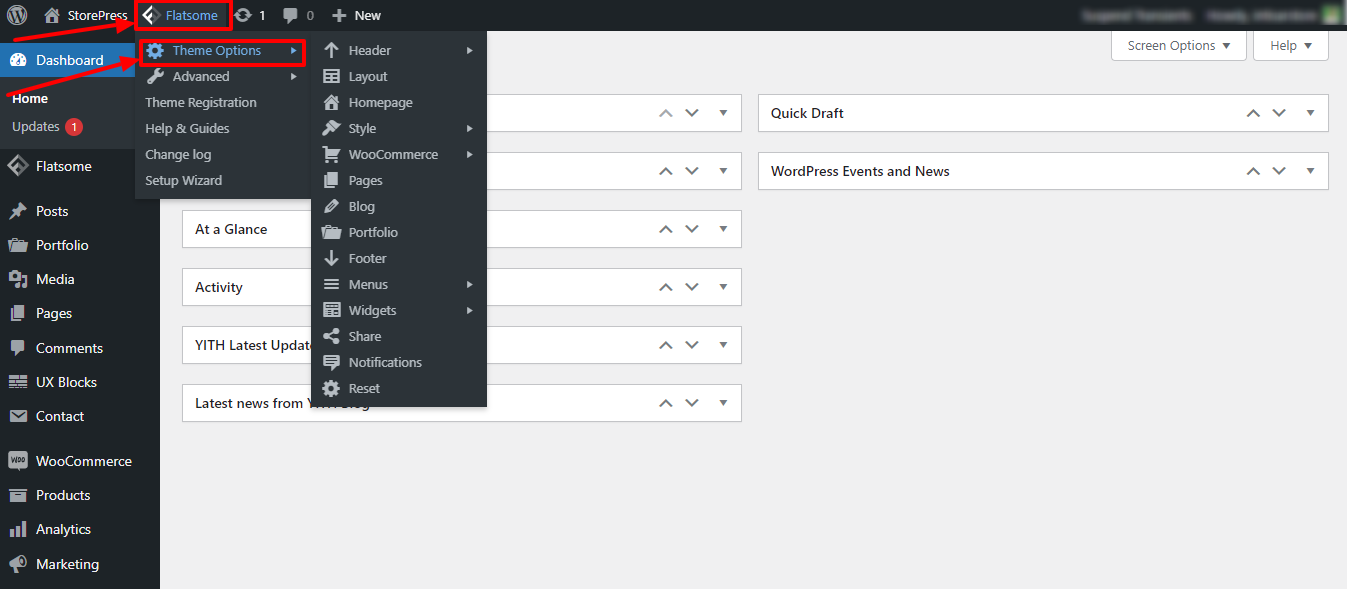This screenshot has width=1347, height=589.
Task: Open the comments bubble icon in admin bar
Action: point(290,14)
